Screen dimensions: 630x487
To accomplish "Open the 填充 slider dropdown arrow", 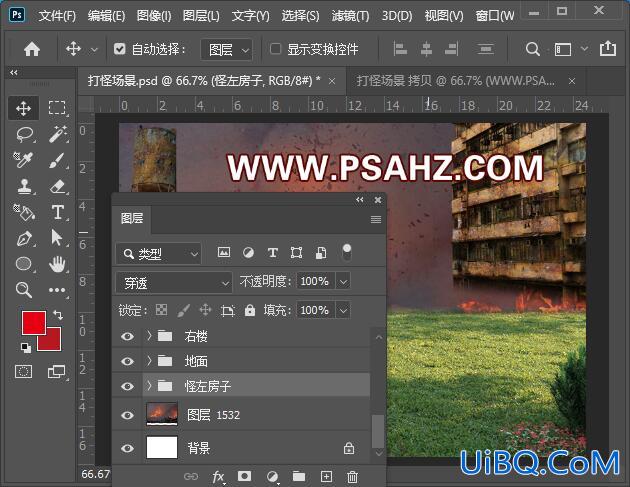I will (343, 310).
